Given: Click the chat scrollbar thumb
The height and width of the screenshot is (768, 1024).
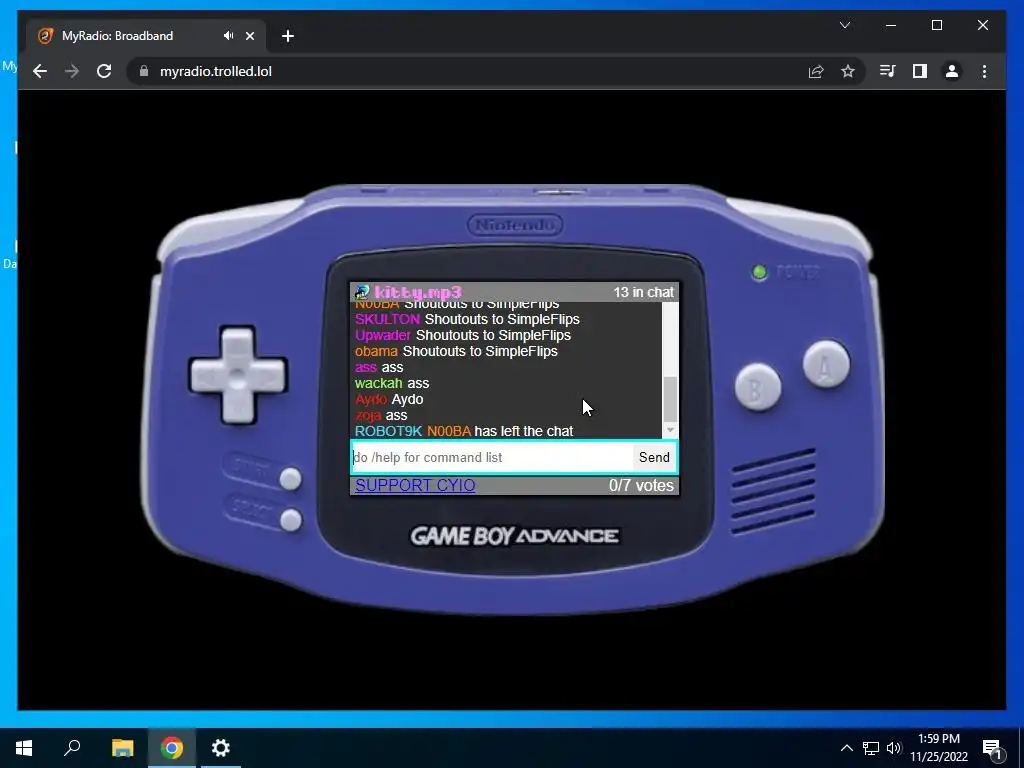Looking at the screenshot, I should [670, 399].
